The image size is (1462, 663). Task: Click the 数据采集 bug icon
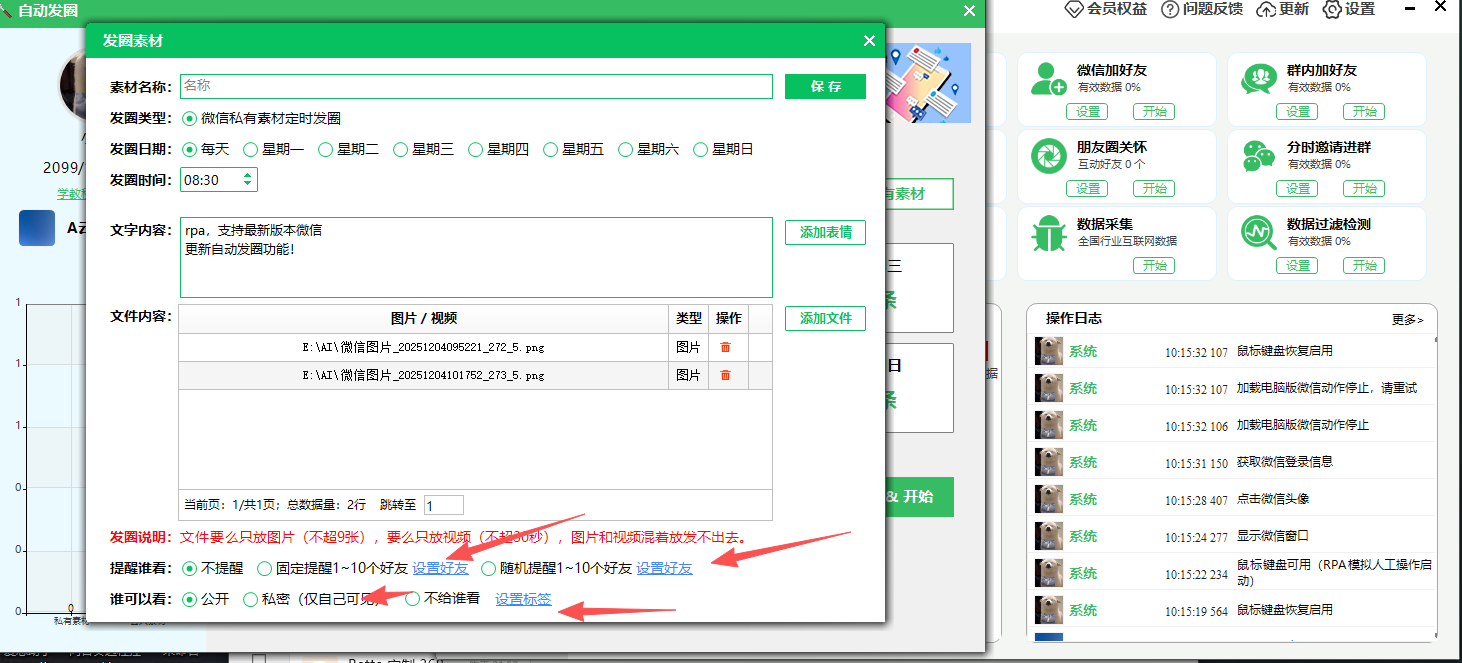pos(1046,236)
